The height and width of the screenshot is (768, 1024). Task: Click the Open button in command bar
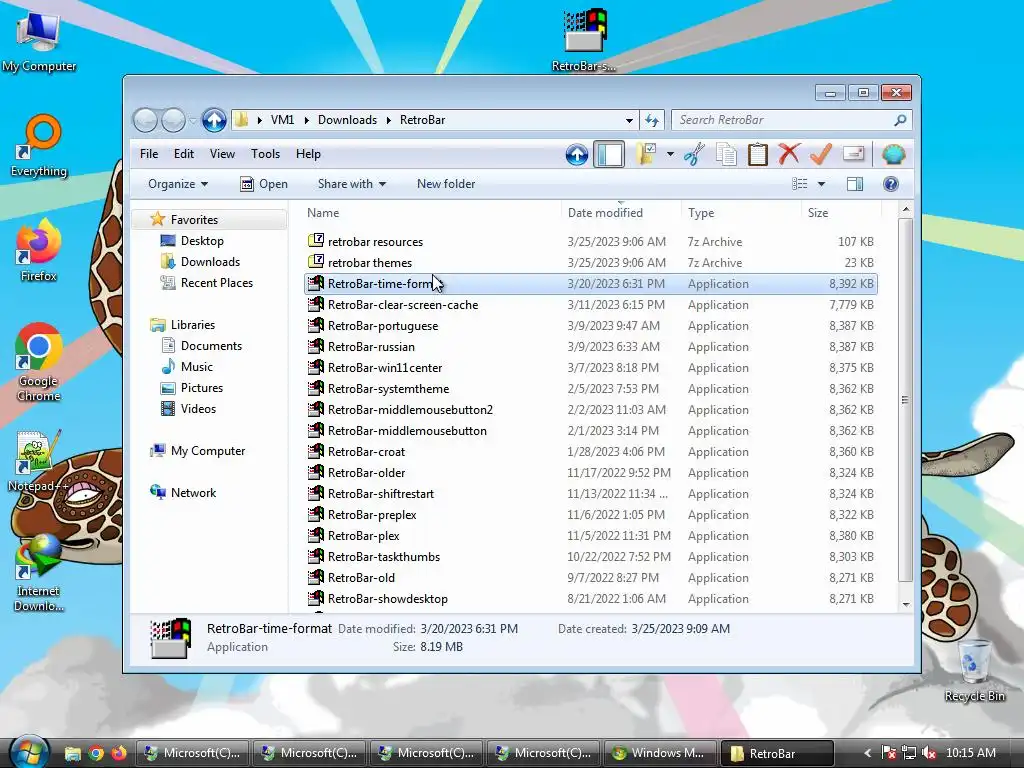coord(264,184)
